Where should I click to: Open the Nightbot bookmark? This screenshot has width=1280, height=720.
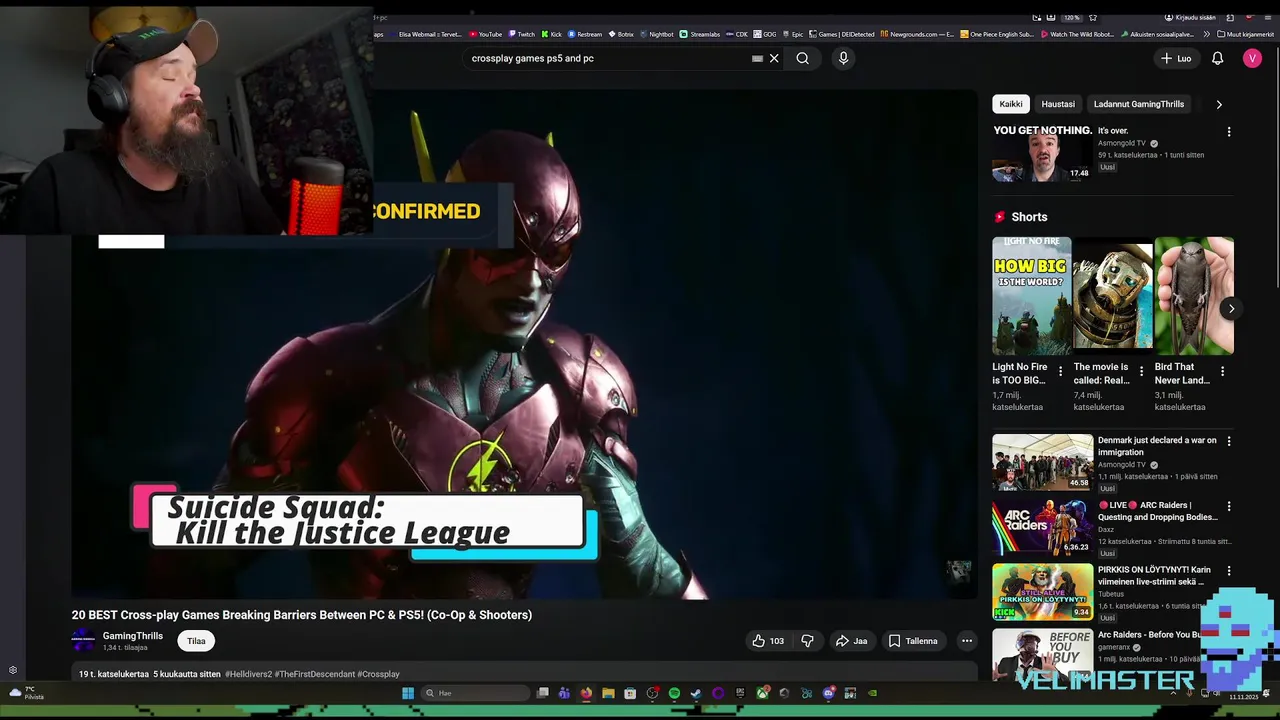click(x=657, y=34)
